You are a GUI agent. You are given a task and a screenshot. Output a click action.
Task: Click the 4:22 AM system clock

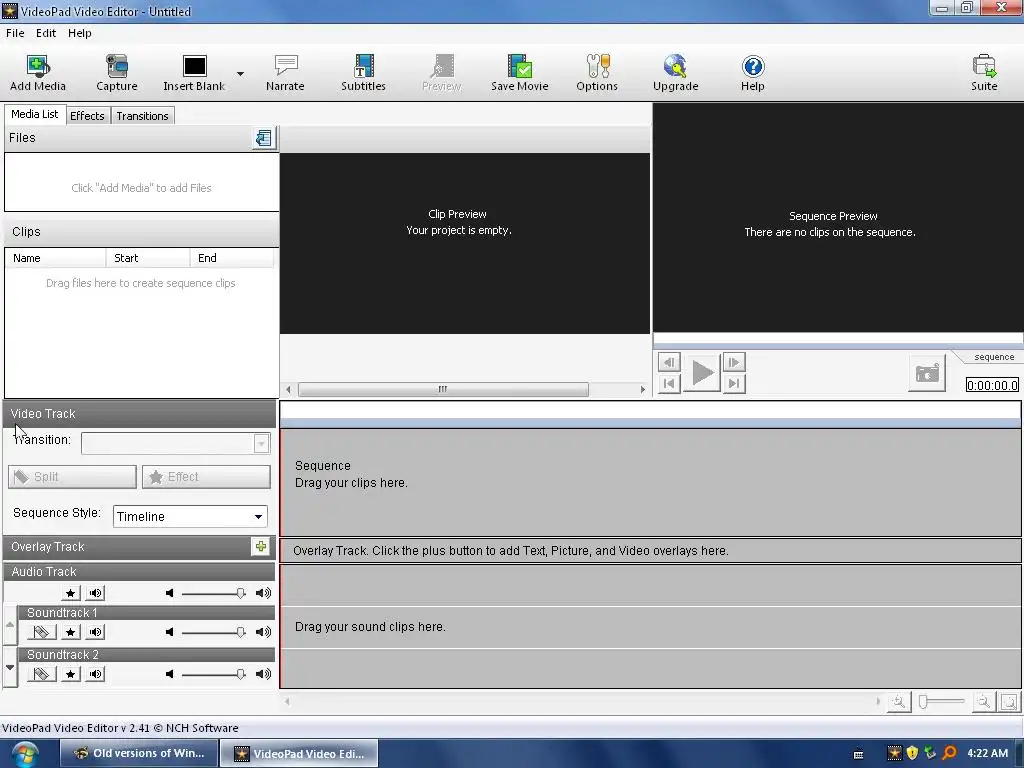point(987,753)
